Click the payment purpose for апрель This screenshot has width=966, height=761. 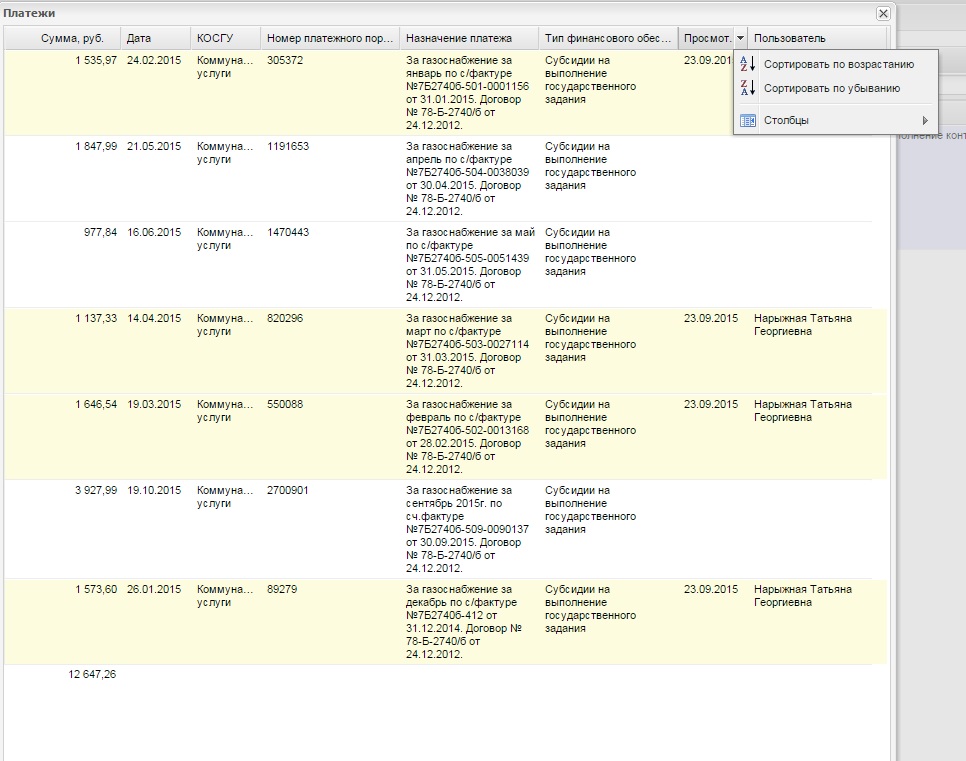tap(468, 179)
